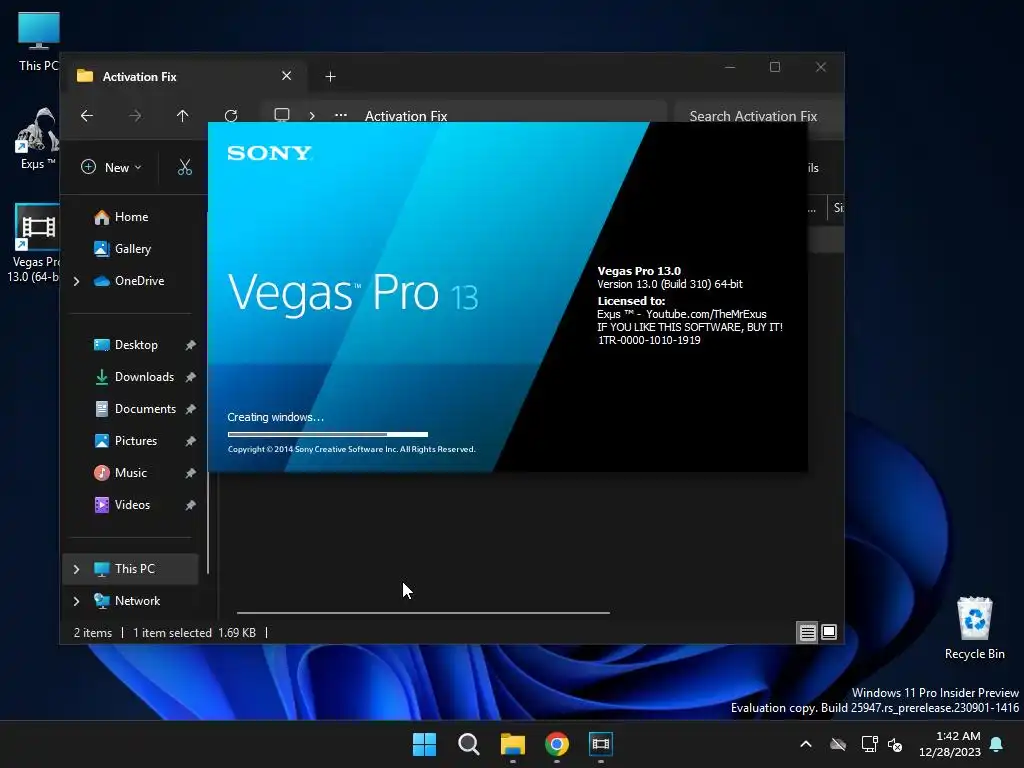Screen dimensions: 1024x768
Task: Click the monitor icon in address bar
Action: (281, 116)
